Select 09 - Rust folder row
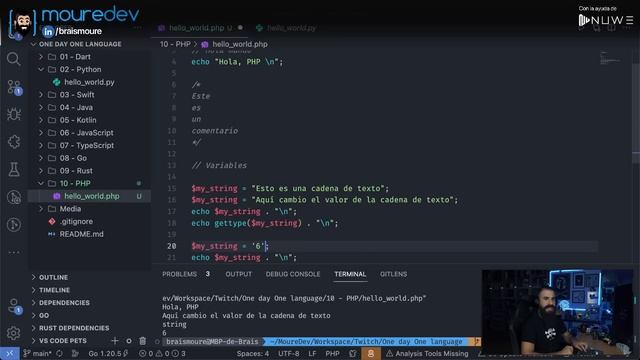Image resolution: width=640 pixels, height=360 pixels. tap(89, 171)
